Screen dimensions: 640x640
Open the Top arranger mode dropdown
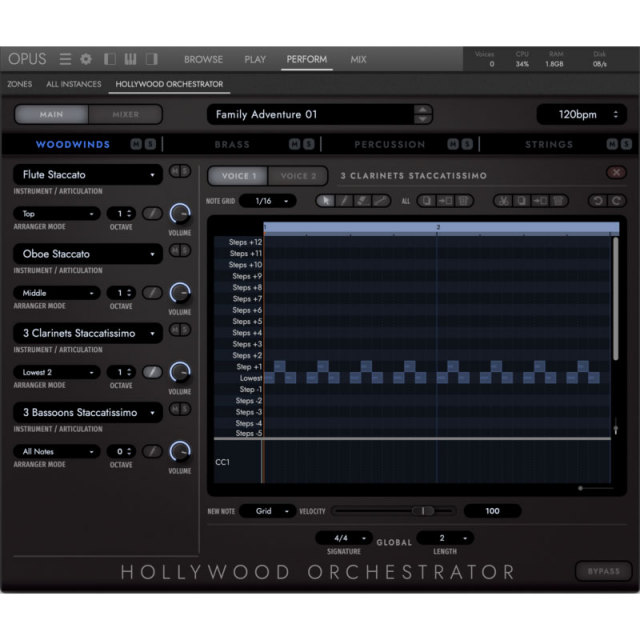coord(57,213)
